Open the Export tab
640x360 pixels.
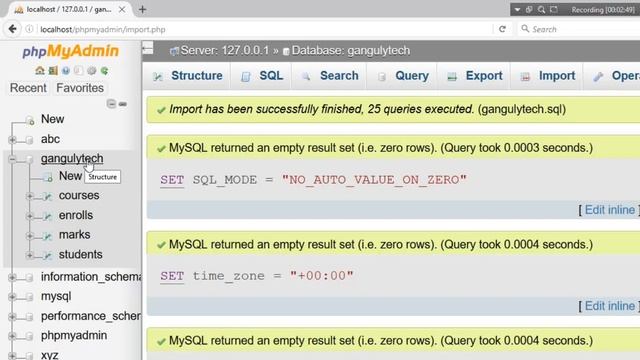(x=475, y=76)
